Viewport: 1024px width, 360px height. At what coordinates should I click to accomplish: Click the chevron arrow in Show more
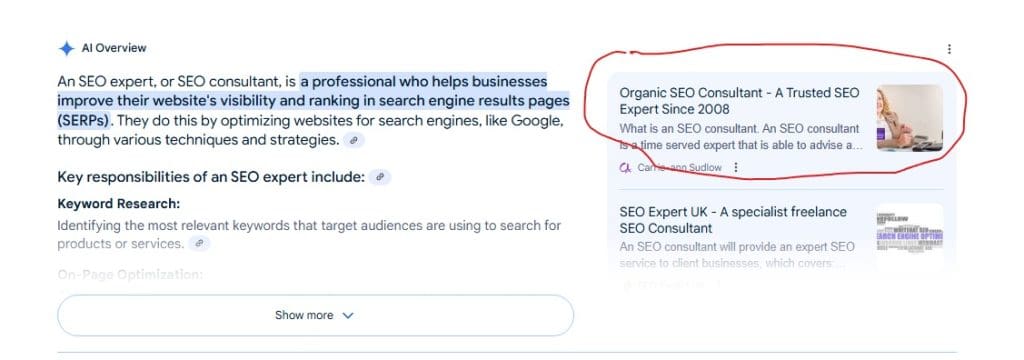348,316
